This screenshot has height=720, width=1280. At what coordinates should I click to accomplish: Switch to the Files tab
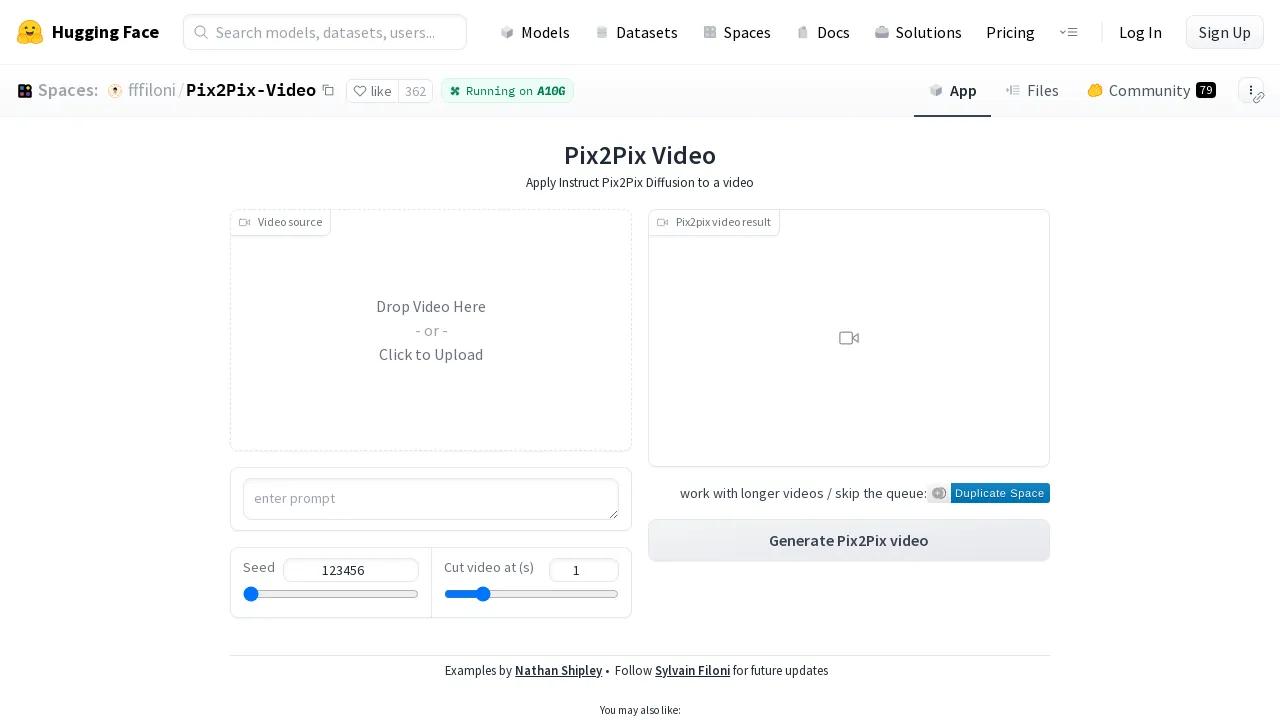point(1032,90)
